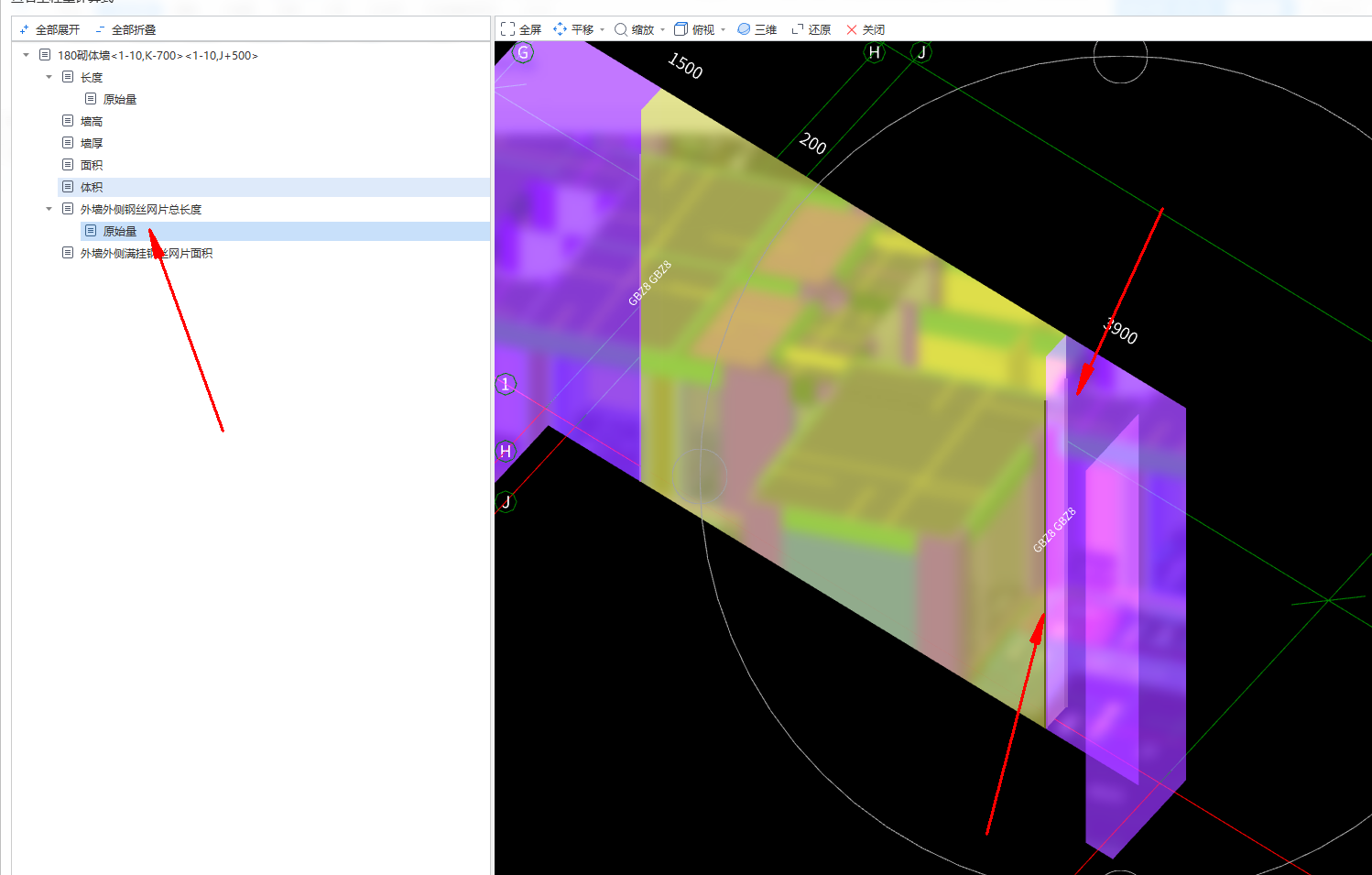Open the 俯视 view dropdown arrow
This screenshot has height=875, width=1372.
[x=723, y=30]
